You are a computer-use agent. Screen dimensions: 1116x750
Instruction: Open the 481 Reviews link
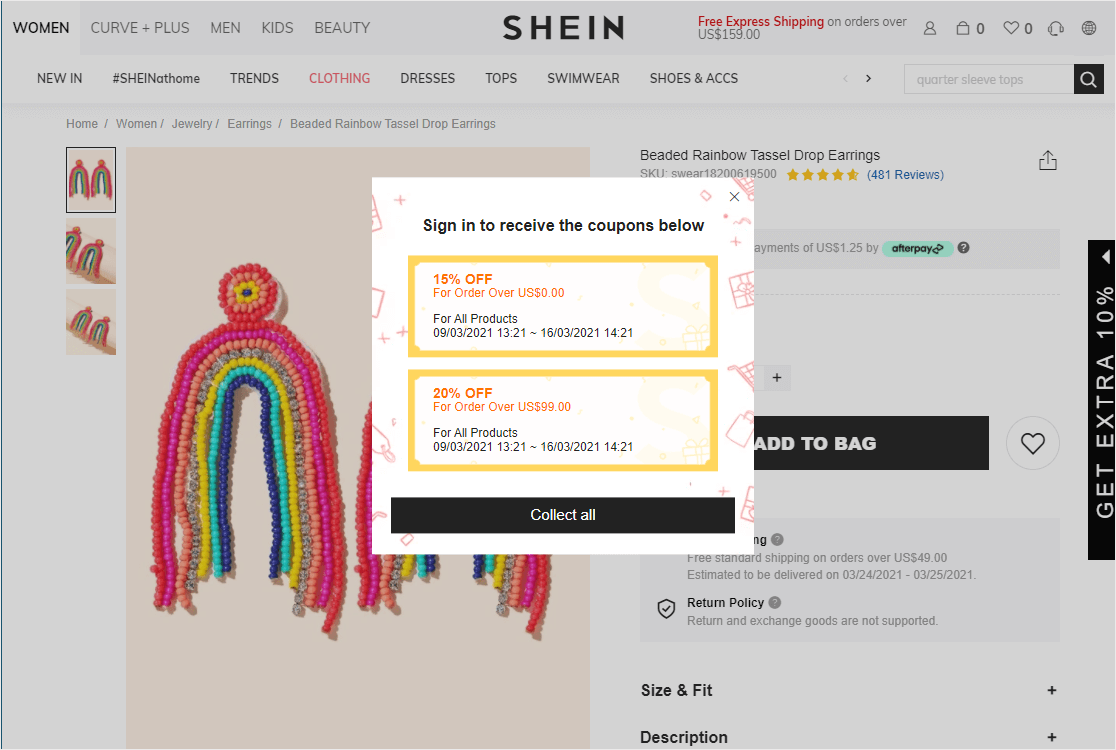click(905, 175)
